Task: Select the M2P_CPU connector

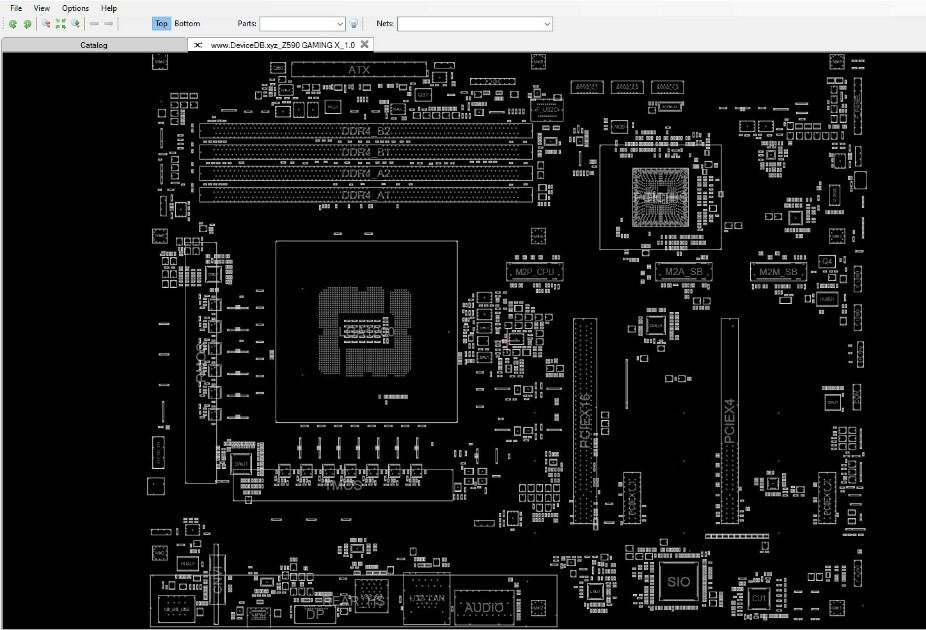Action: tap(534, 272)
